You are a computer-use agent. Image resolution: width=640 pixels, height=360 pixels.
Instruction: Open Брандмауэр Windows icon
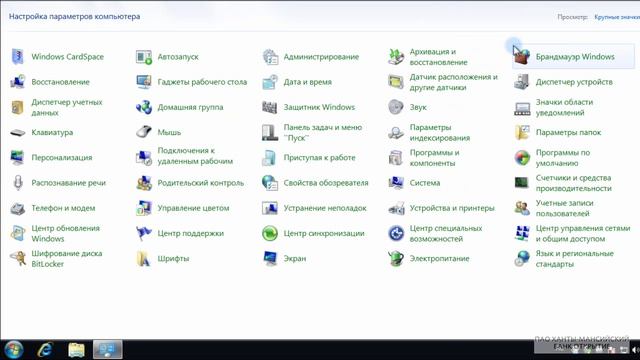(522, 57)
